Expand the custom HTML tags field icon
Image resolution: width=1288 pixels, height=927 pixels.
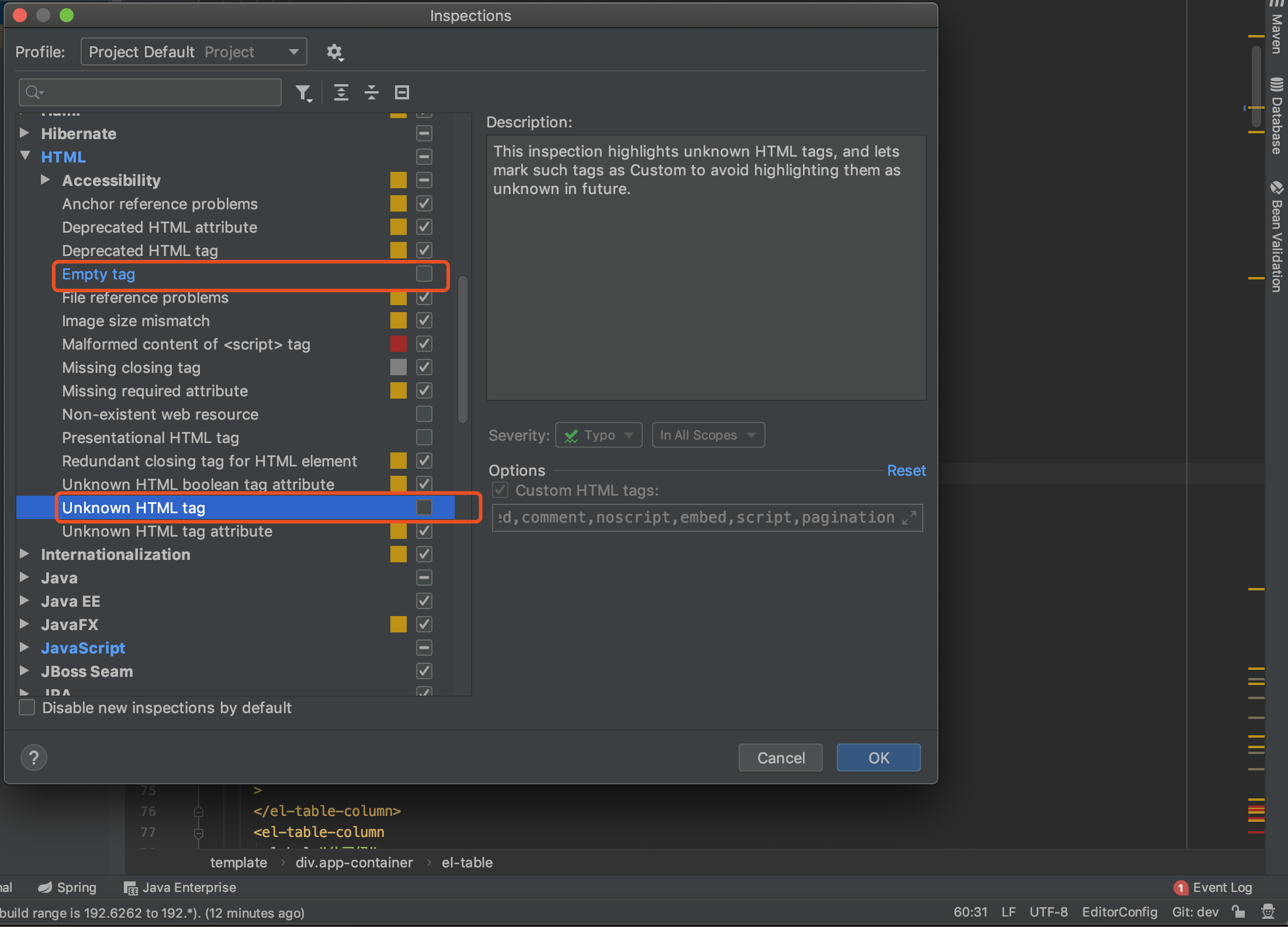(x=909, y=518)
